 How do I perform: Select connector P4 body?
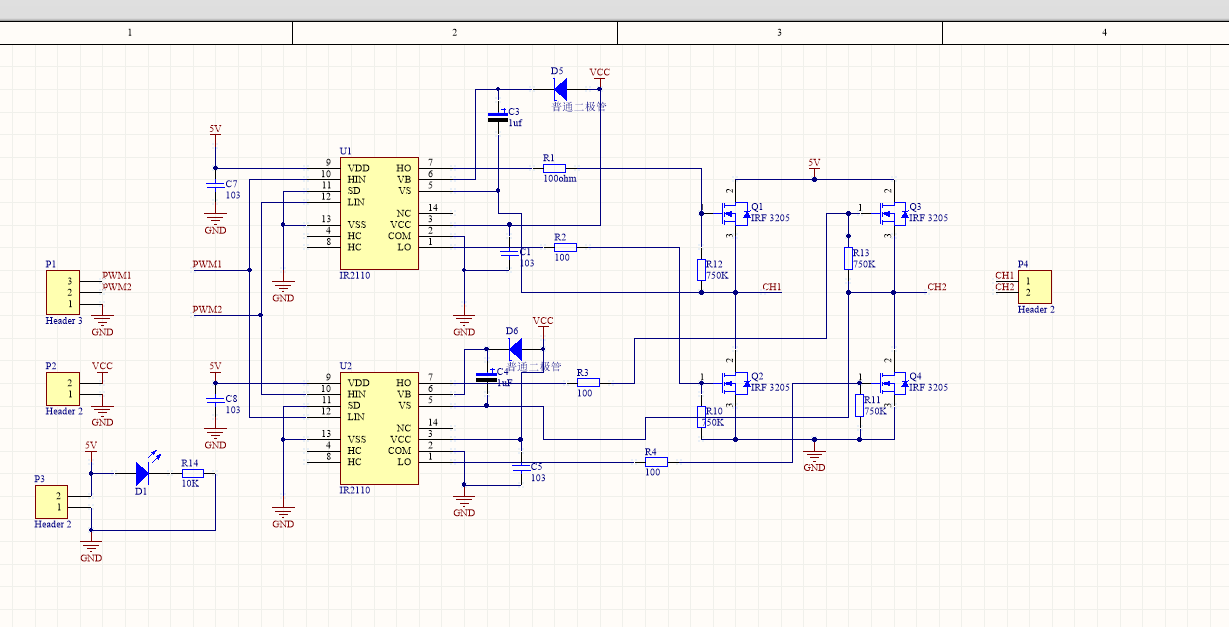(1034, 287)
